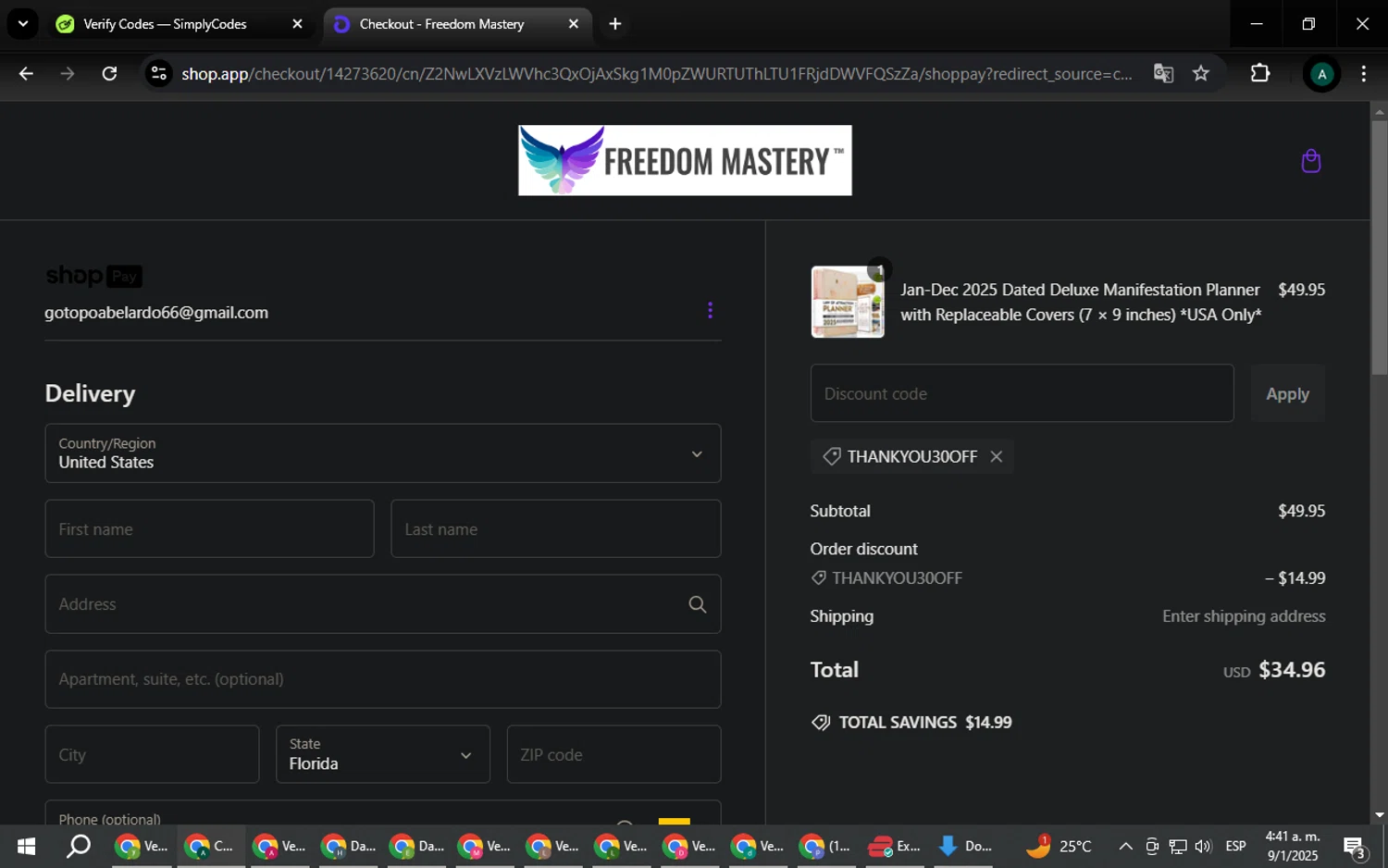
Task: Open Windows taskbar search
Action: point(79,846)
